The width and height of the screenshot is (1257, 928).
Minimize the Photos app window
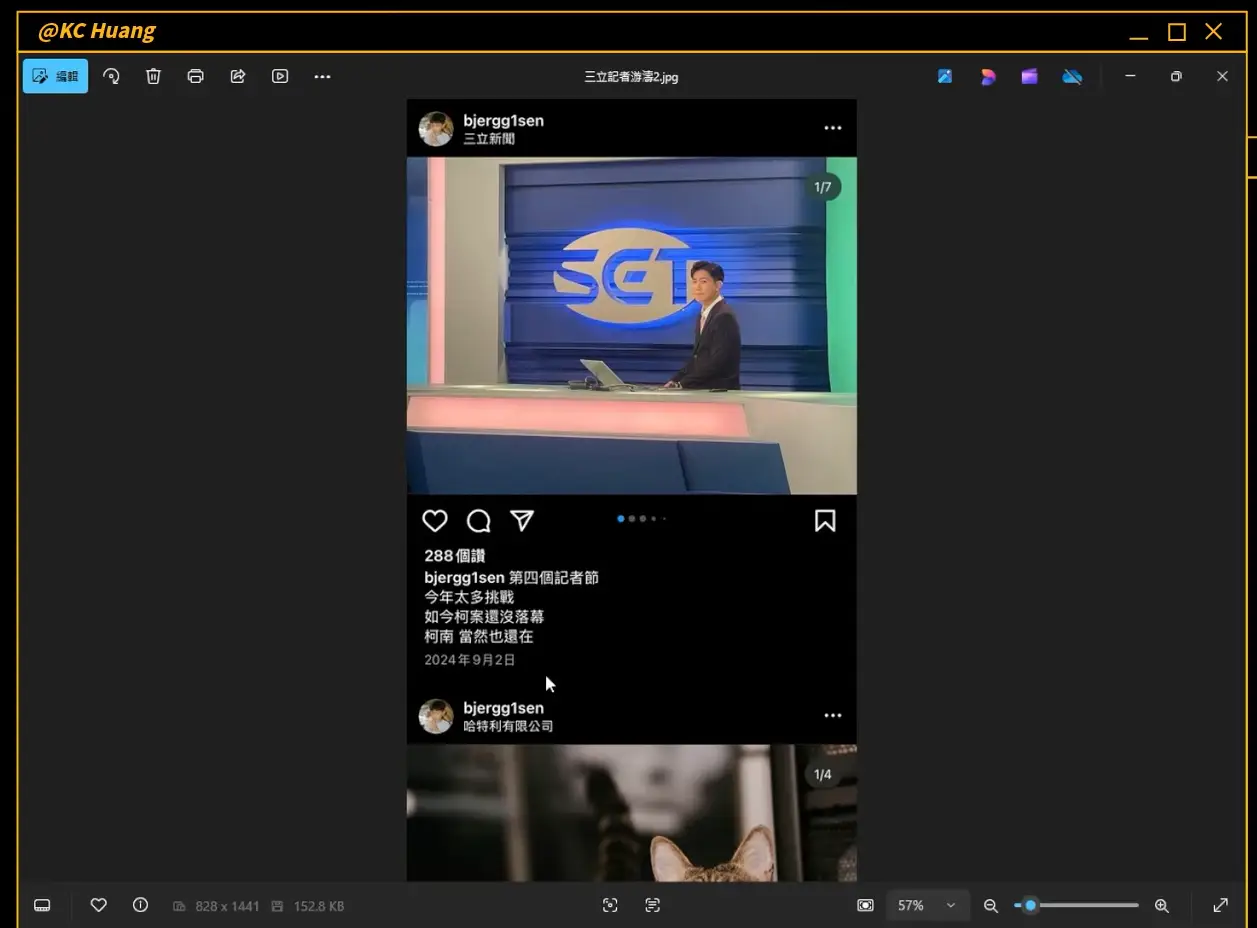(1130, 76)
